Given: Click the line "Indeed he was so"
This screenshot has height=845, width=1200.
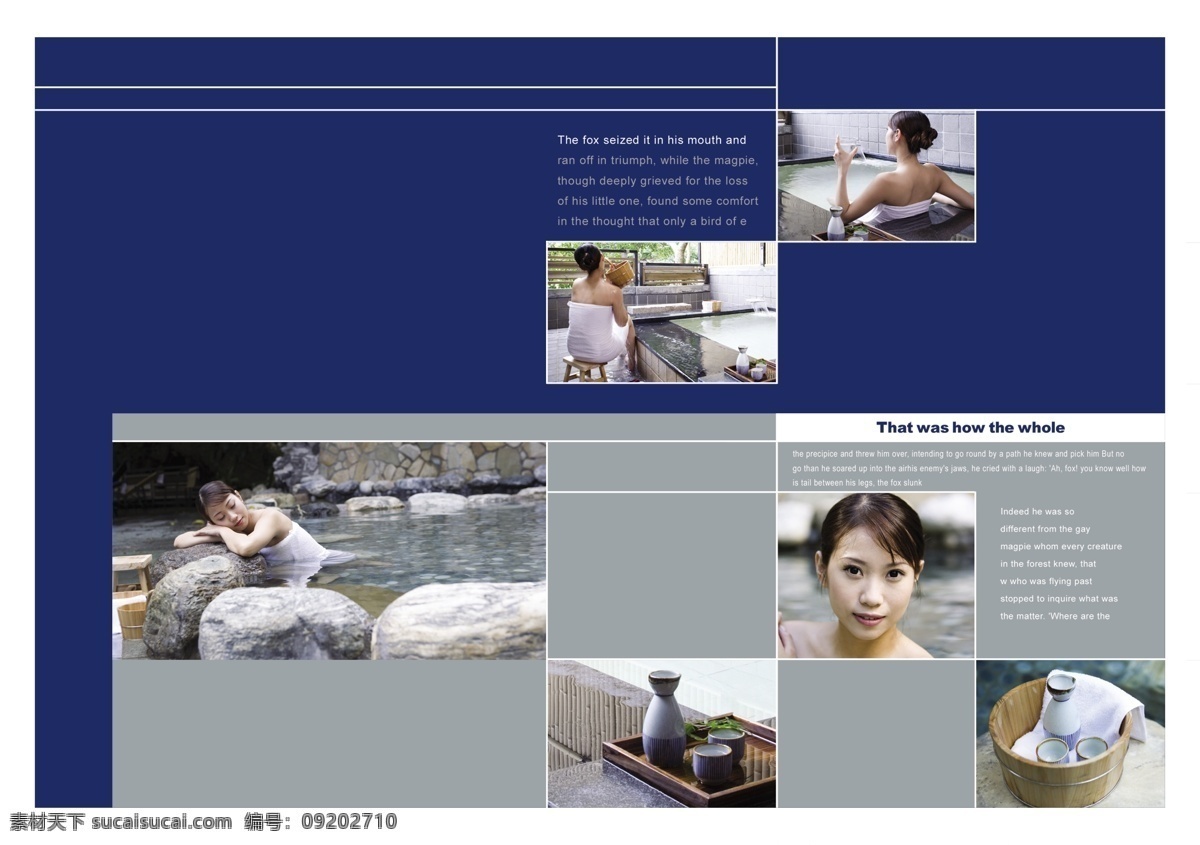Looking at the screenshot, I should point(1037,512).
